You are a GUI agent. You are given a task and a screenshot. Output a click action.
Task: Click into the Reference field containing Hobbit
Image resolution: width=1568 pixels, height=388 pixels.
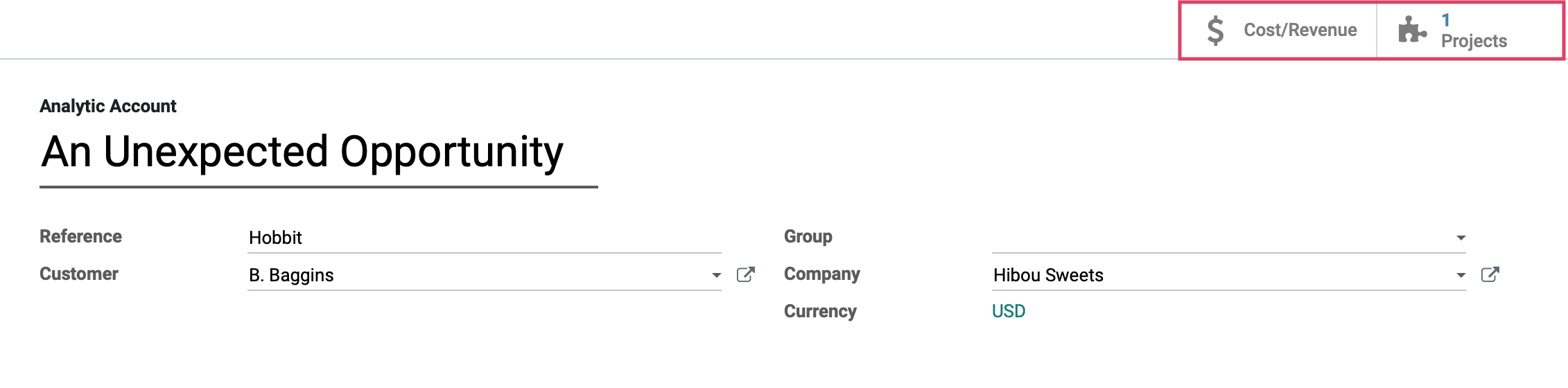click(485, 238)
